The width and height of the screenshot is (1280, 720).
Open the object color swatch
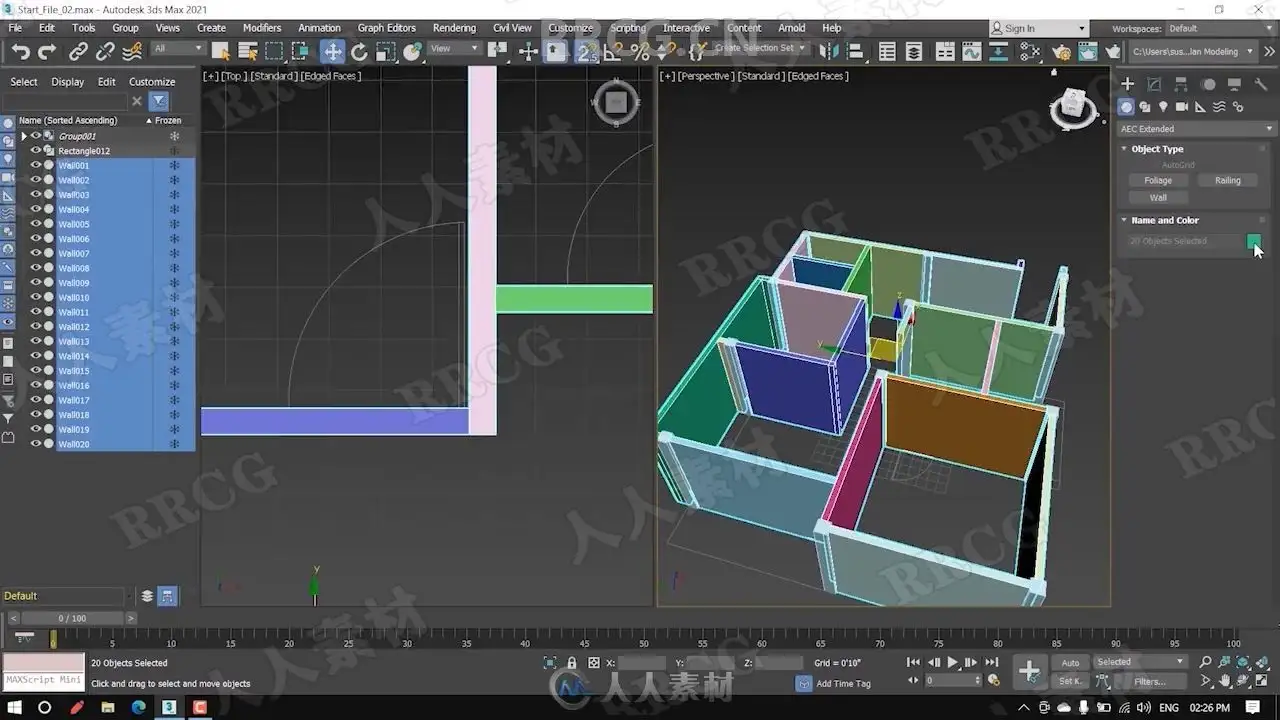click(1254, 241)
